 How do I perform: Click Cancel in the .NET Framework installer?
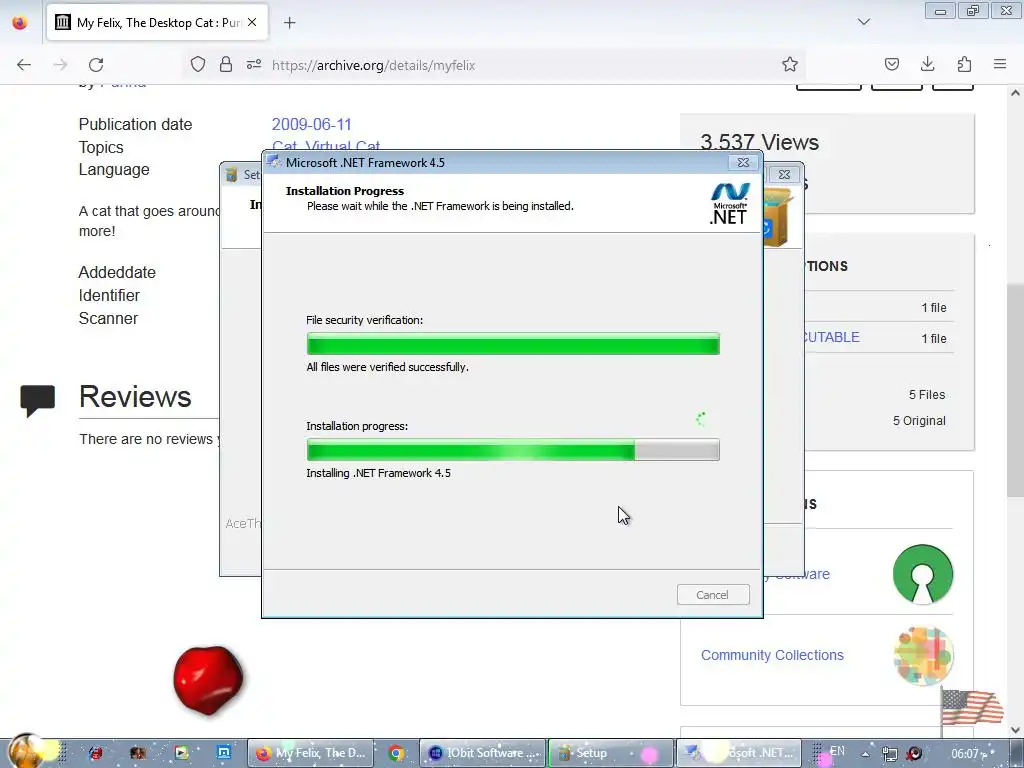[x=712, y=594]
